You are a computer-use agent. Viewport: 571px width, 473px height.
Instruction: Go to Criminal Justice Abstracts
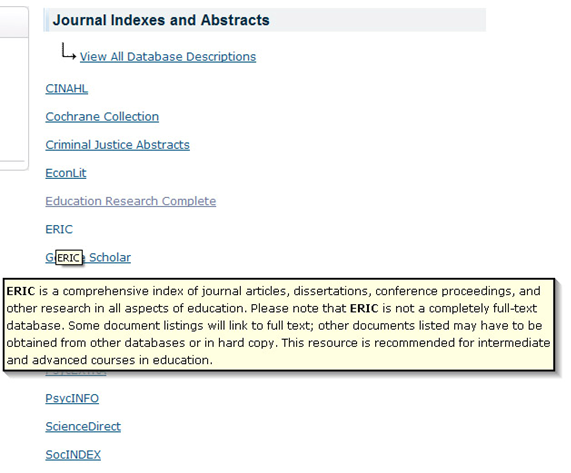[117, 145]
